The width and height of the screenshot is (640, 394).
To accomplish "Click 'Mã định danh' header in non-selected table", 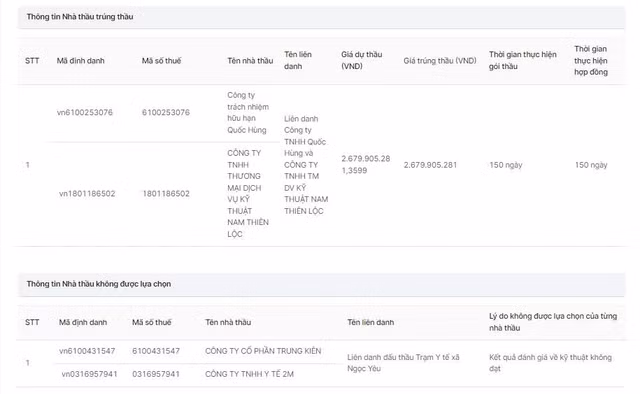I will click(83, 322).
